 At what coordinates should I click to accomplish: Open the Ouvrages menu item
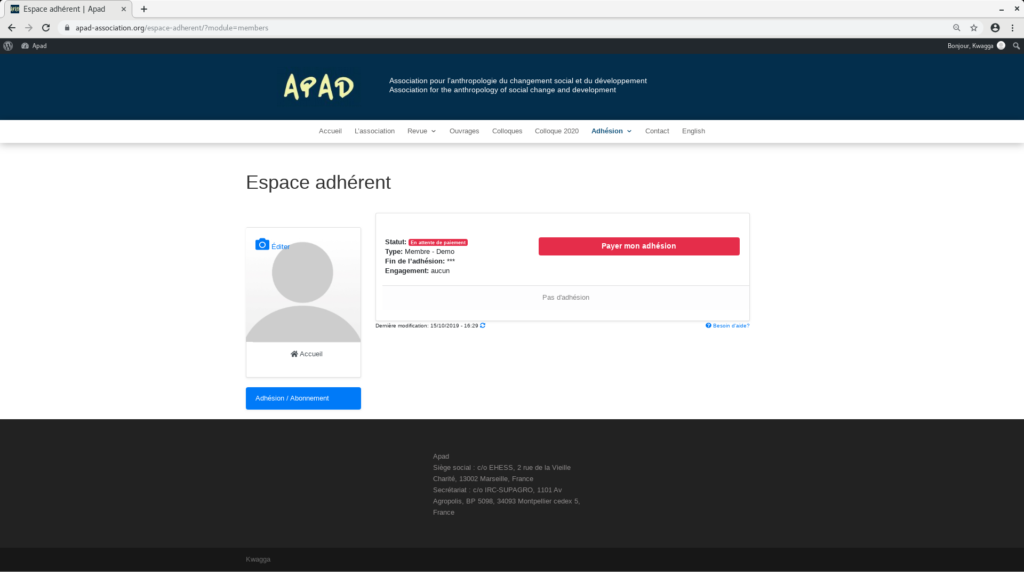[464, 131]
